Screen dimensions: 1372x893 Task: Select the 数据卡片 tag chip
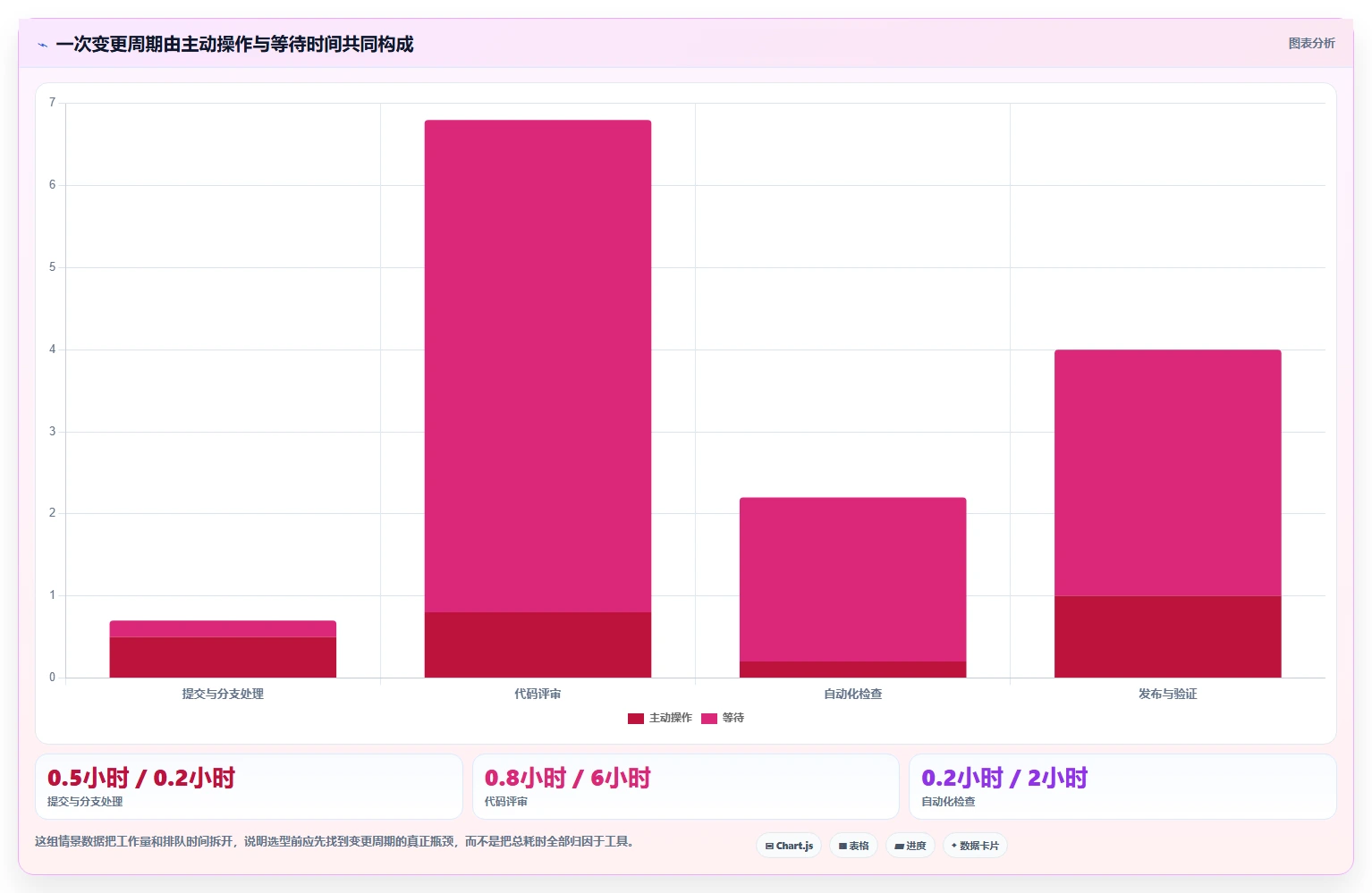click(975, 846)
